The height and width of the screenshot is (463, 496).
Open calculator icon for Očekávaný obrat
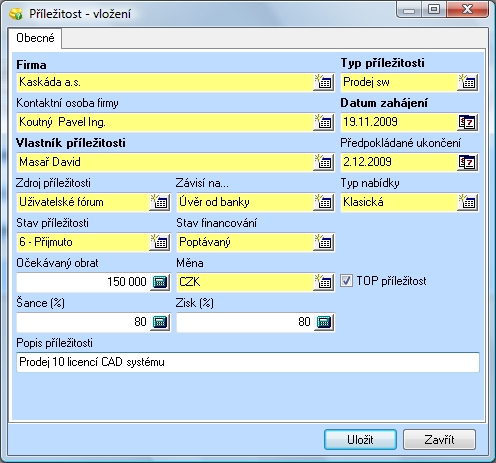160,282
